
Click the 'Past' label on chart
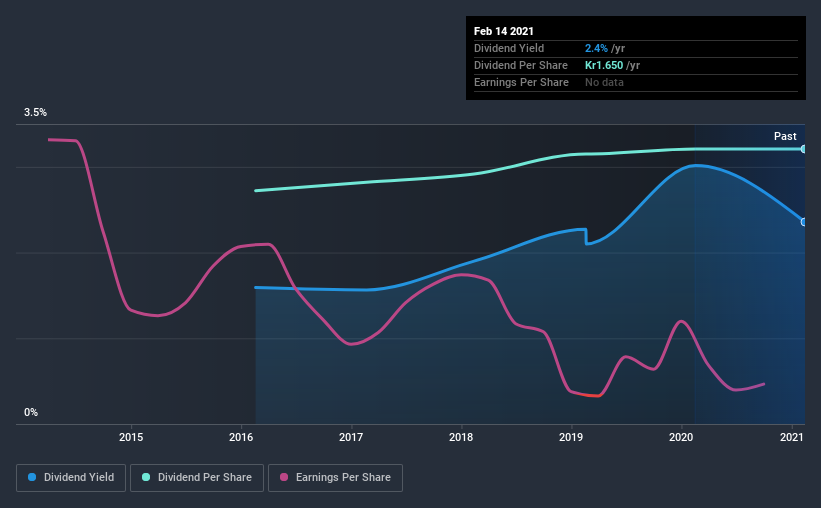[785, 136]
